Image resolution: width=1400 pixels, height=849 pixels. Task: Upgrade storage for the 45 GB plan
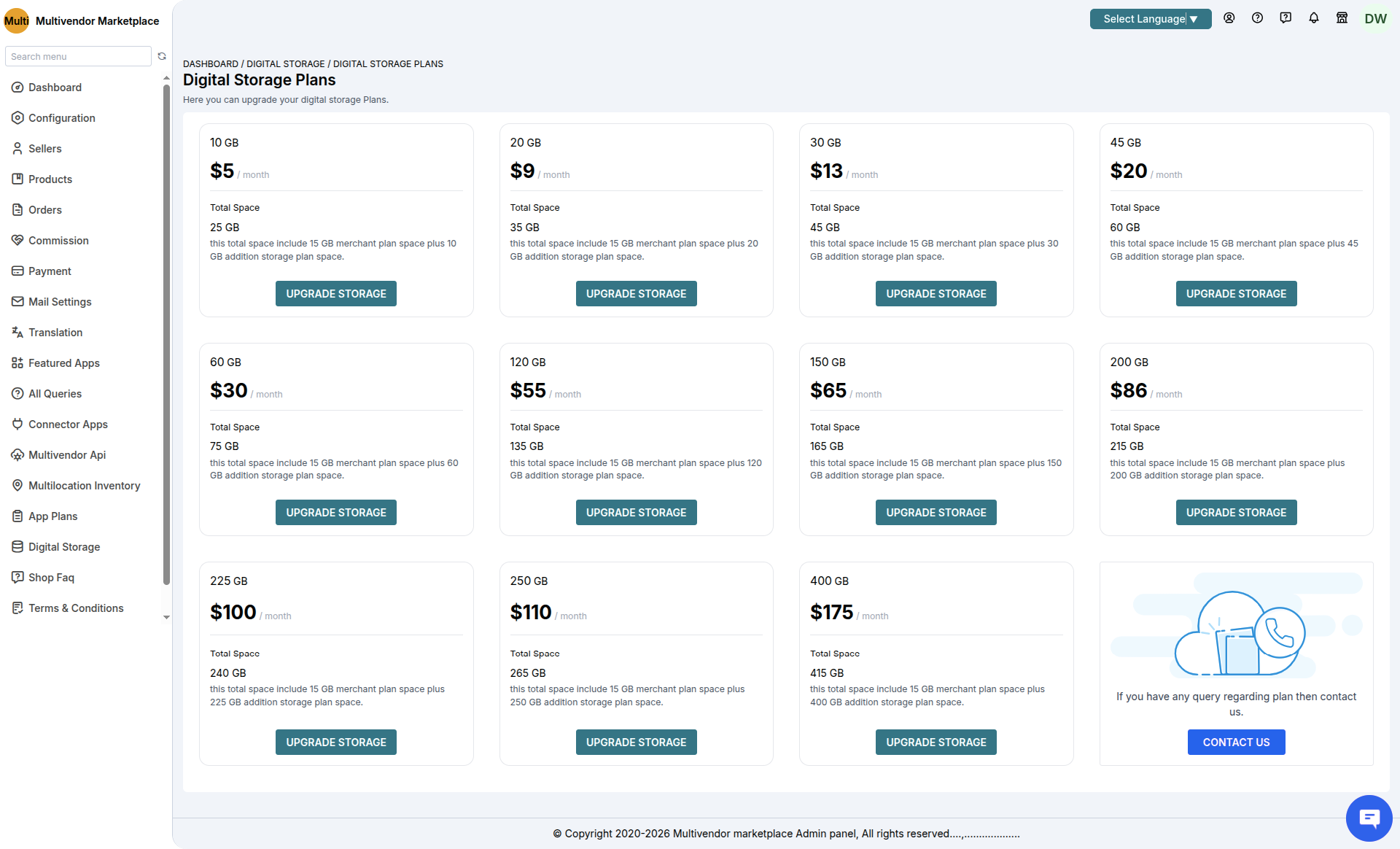pos(1236,293)
